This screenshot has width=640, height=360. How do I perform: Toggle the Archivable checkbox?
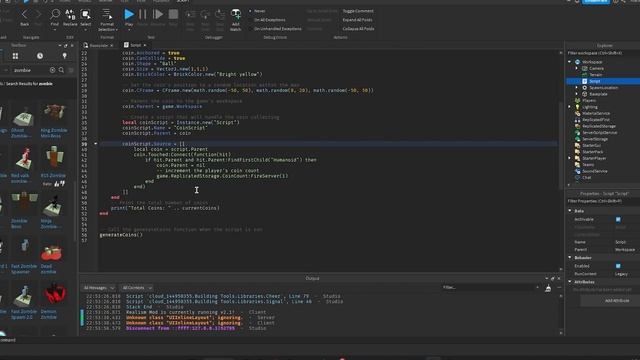[618, 219]
